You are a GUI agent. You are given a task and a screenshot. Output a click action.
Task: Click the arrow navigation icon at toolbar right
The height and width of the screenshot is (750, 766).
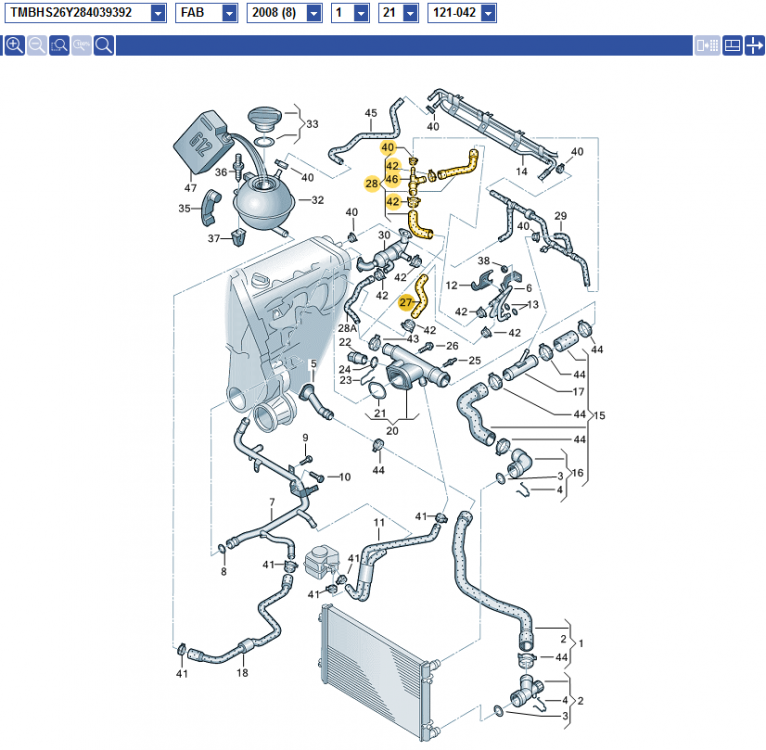click(x=754, y=46)
